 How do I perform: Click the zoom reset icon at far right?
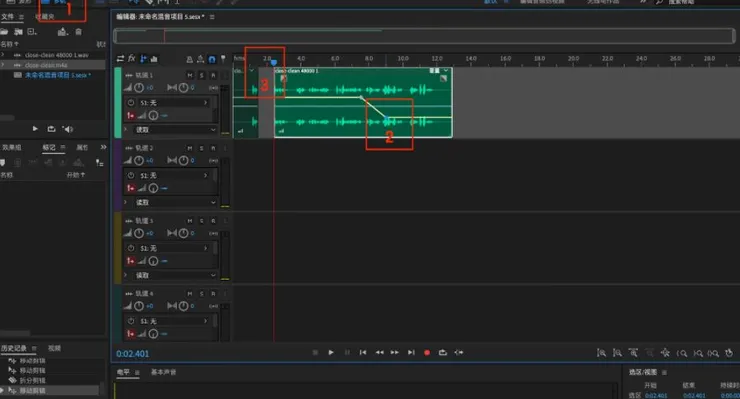[729, 353]
